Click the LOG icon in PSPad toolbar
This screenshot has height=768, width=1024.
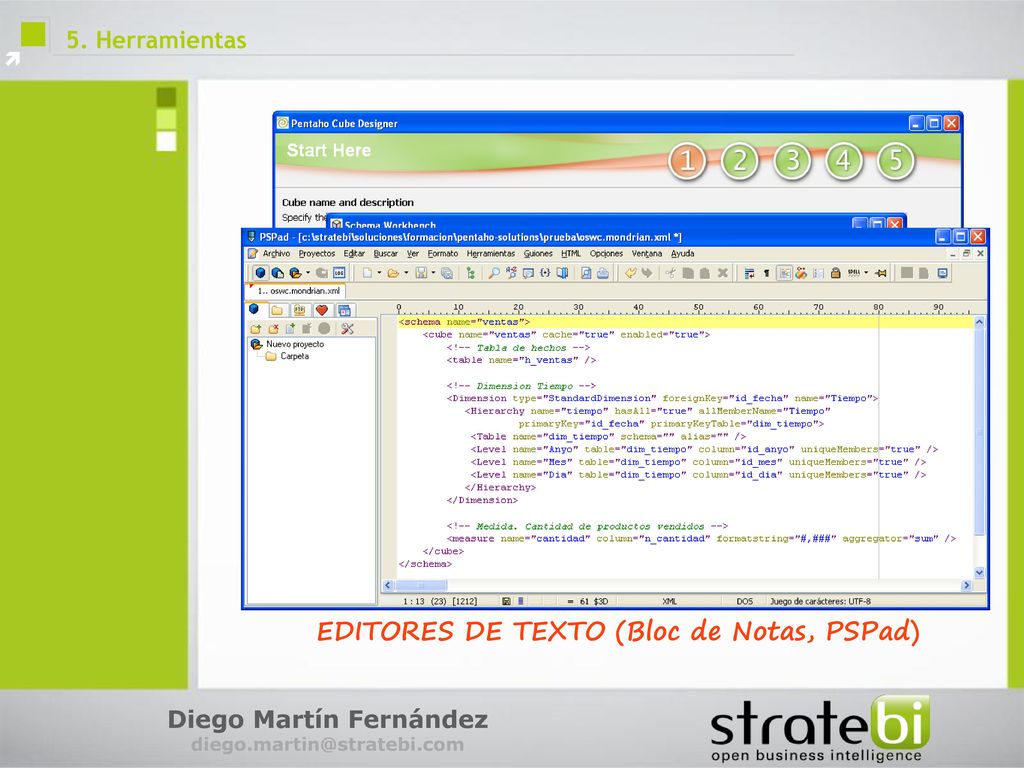point(339,272)
